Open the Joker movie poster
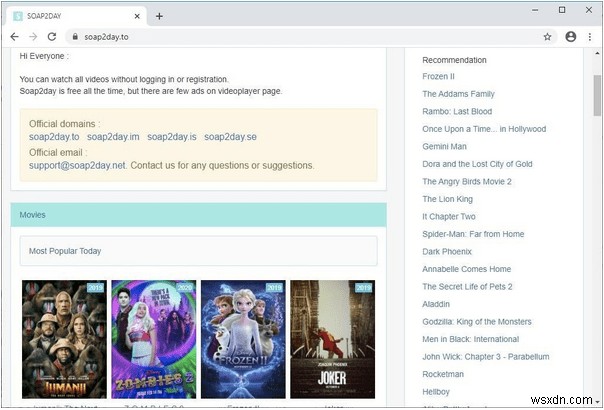The height and width of the screenshot is (410, 604). click(x=332, y=339)
